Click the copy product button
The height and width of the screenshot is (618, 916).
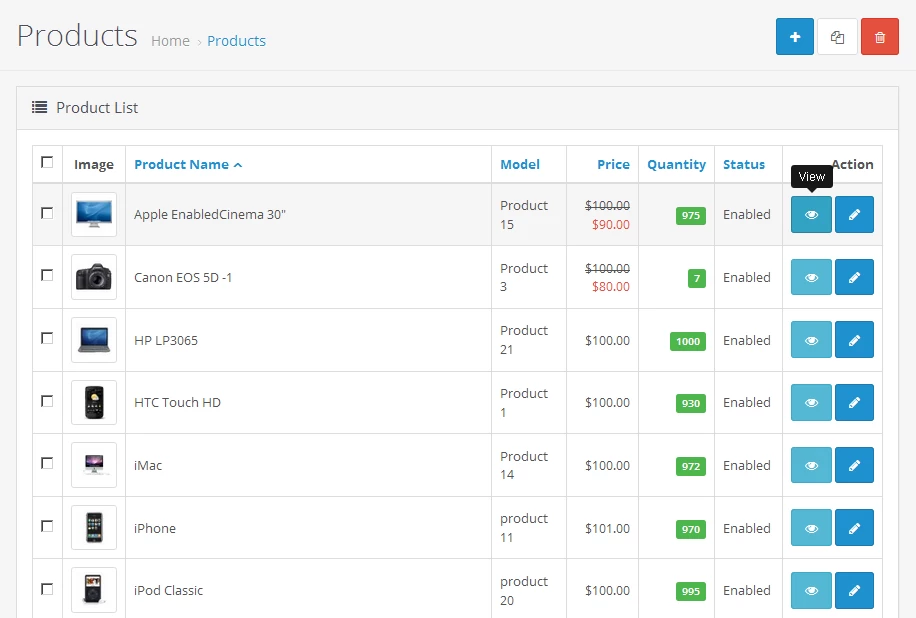(x=837, y=37)
